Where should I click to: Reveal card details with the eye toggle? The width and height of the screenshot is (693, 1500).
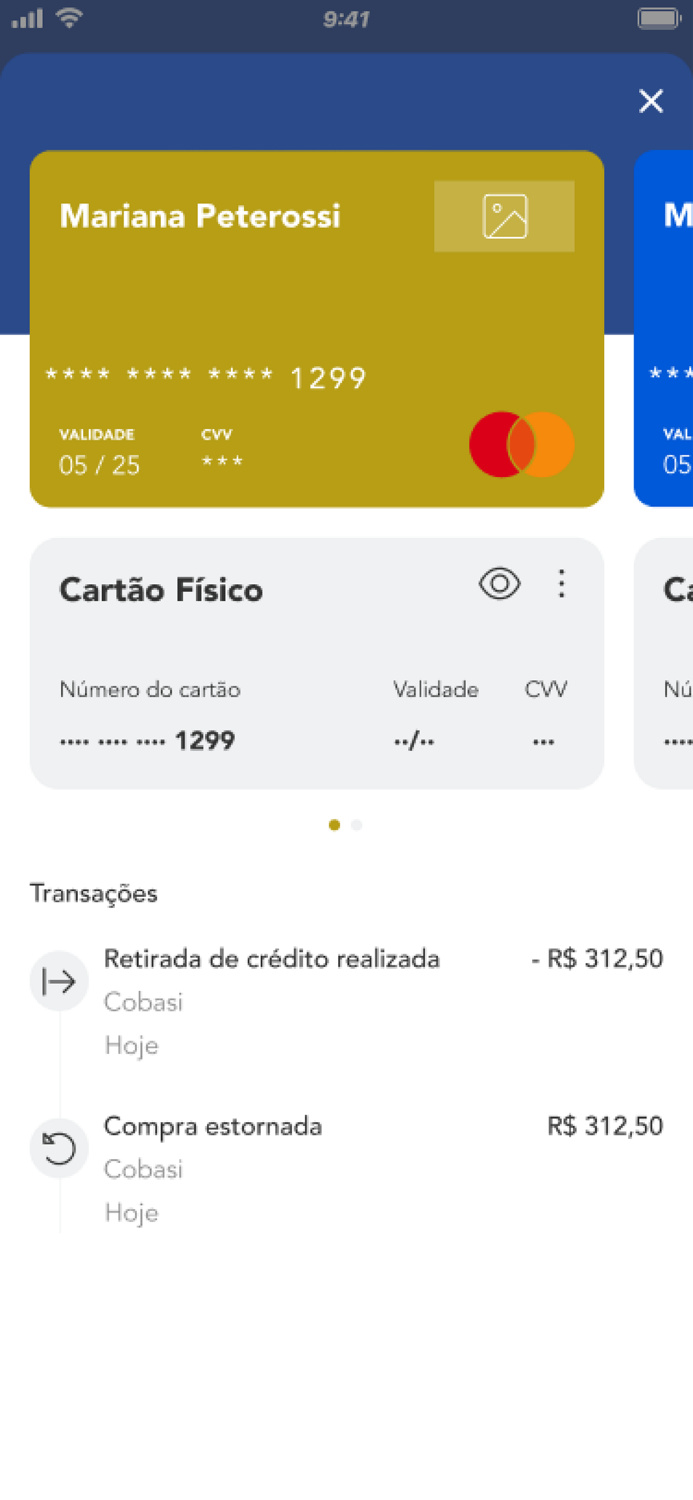pos(500,583)
